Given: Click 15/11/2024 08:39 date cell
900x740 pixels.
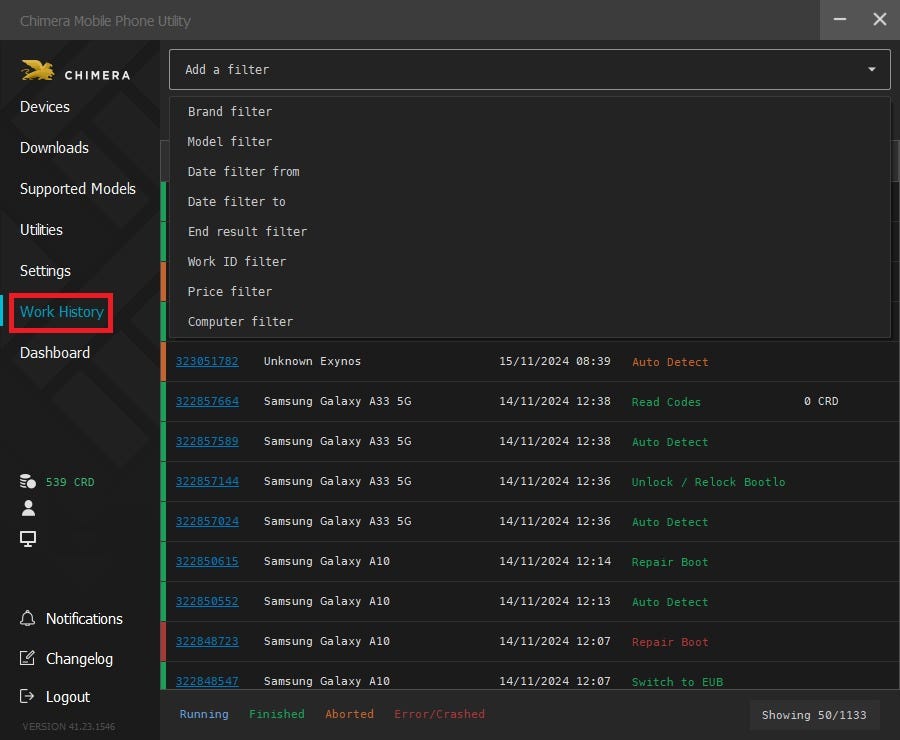Looking at the screenshot, I should pyautogui.click(x=554, y=361).
